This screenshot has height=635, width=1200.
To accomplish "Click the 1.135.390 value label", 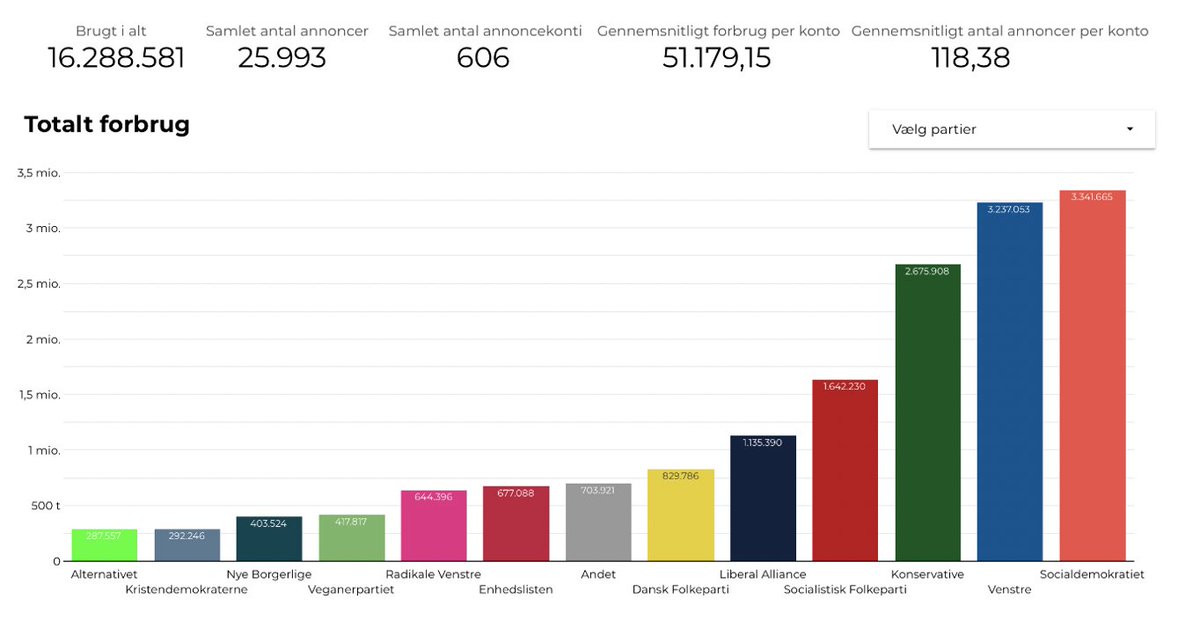I will [763, 441].
